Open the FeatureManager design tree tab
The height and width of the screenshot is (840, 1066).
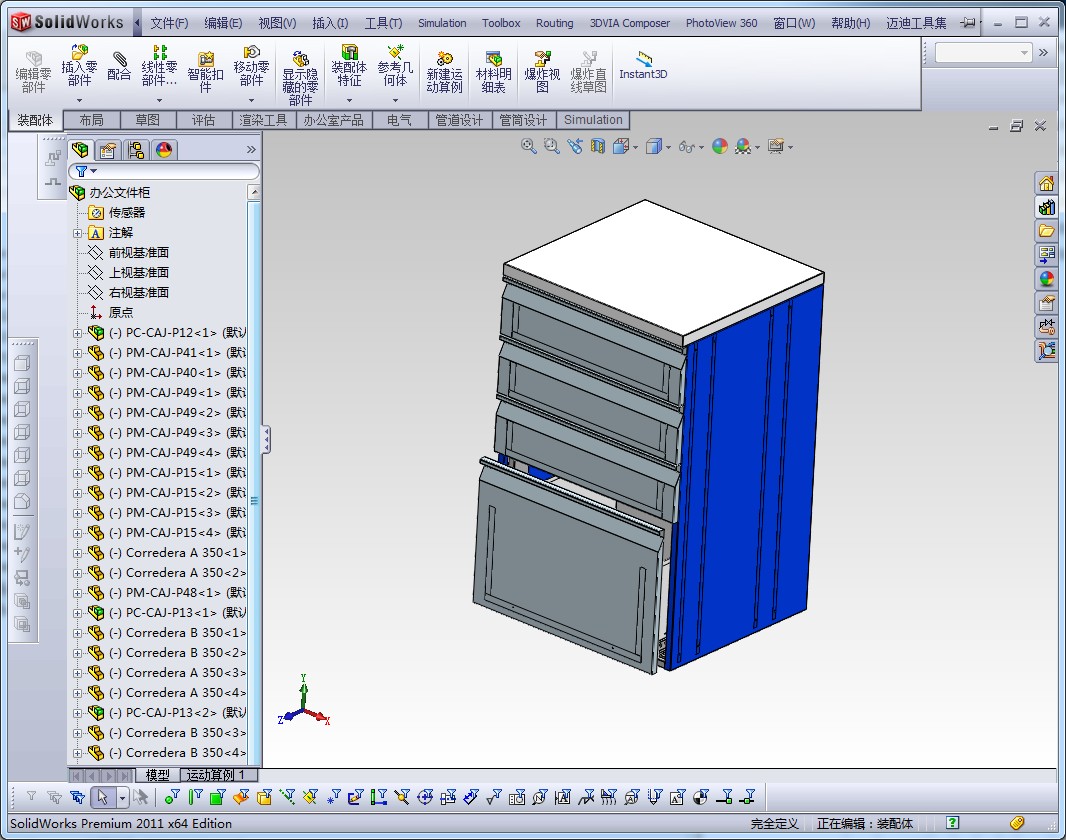[x=80, y=150]
